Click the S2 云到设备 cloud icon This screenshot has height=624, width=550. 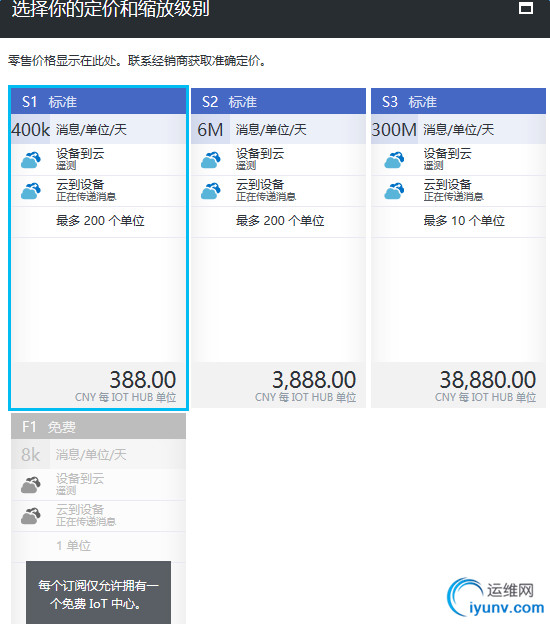(211, 191)
